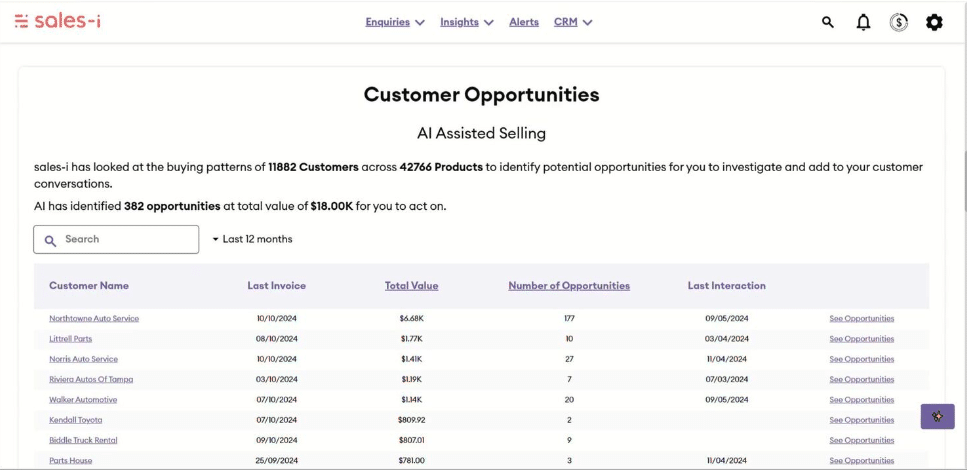Open Walker Automotive customer
The width and height of the screenshot is (967, 470).
(83, 400)
